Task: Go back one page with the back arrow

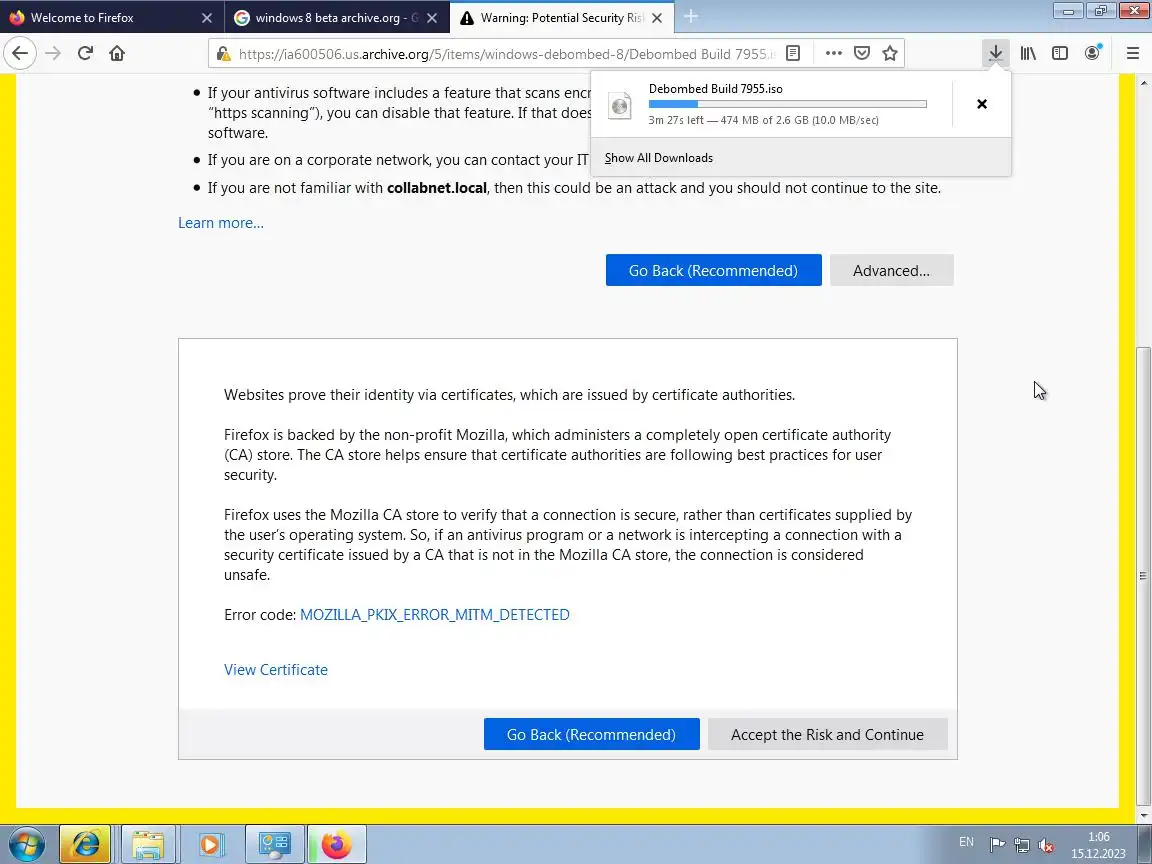Action: pos(20,53)
